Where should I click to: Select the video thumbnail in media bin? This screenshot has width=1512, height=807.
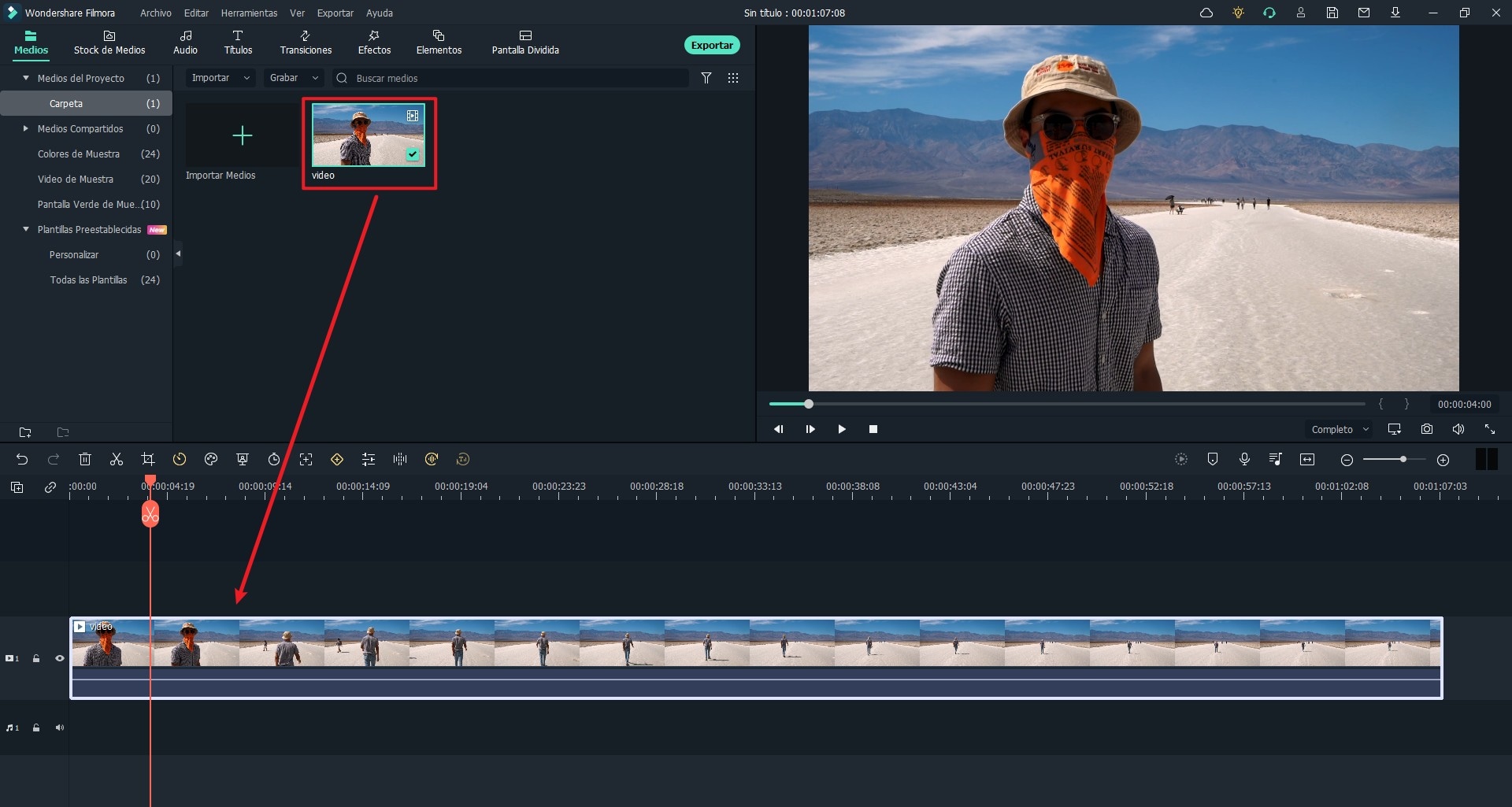369,135
